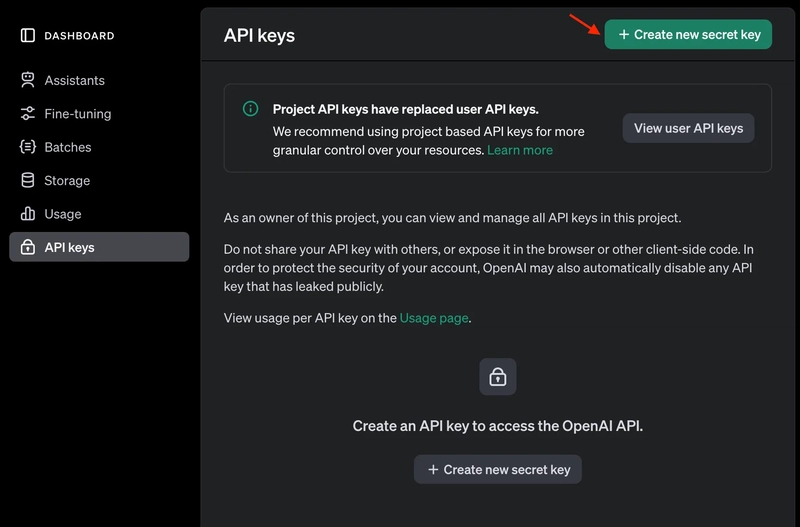Screen dimensions: 800x527
Task: Click the info circle icon in notice
Action: coord(250,109)
